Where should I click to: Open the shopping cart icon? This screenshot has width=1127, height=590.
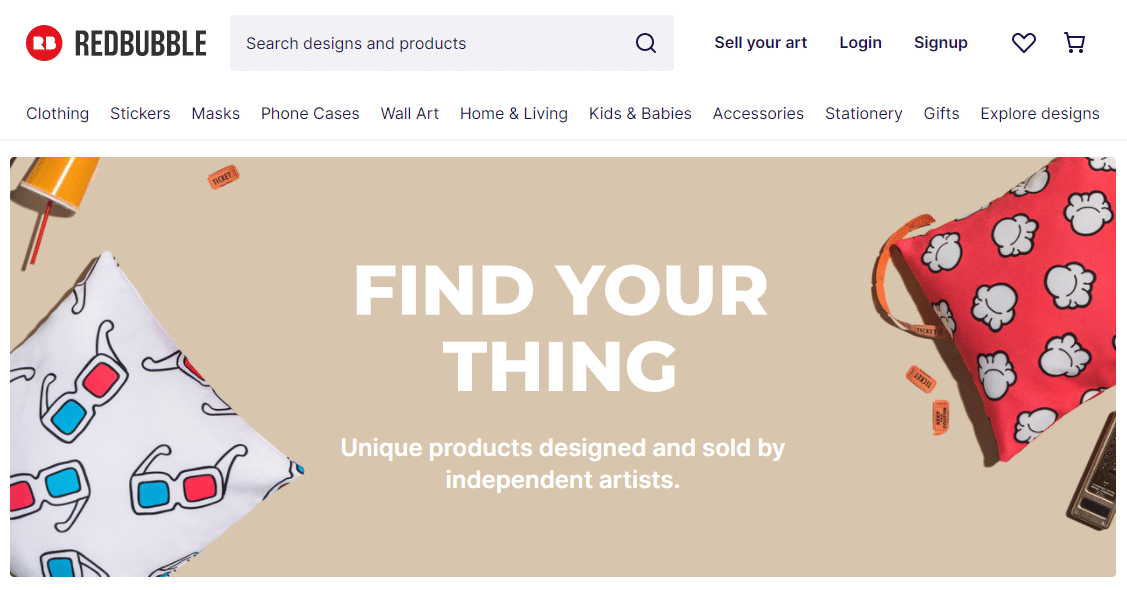coord(1075,43)
